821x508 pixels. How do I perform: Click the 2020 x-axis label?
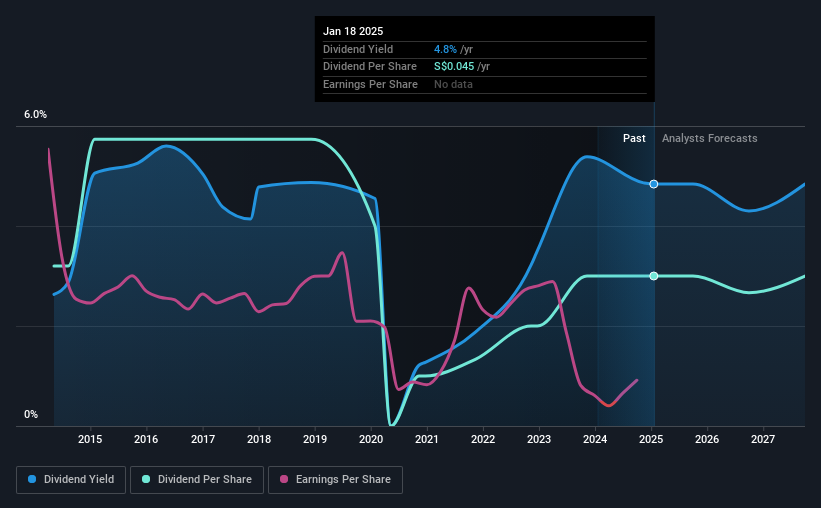(371, 439)
